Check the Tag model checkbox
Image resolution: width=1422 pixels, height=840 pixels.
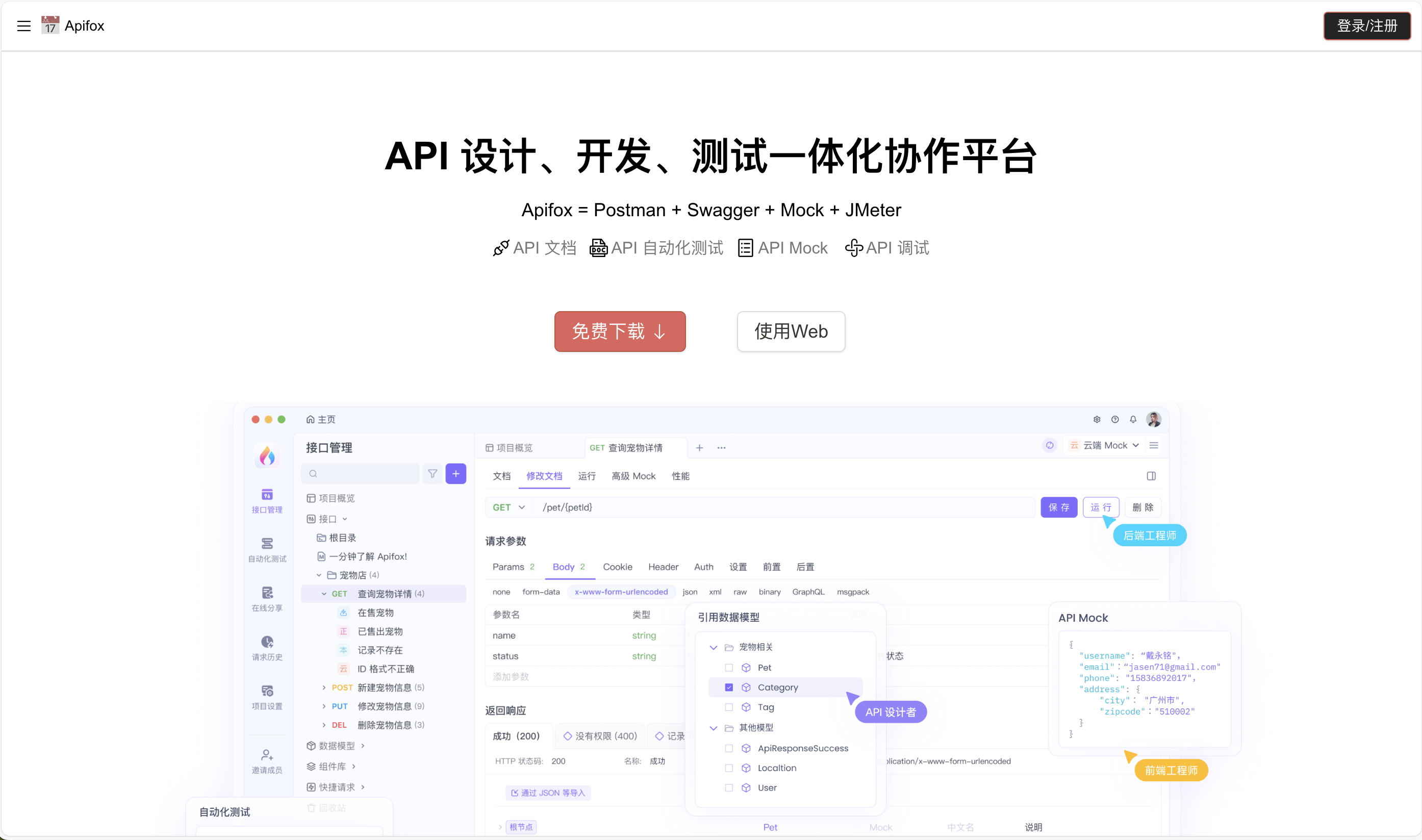click(x=728, y=707)
